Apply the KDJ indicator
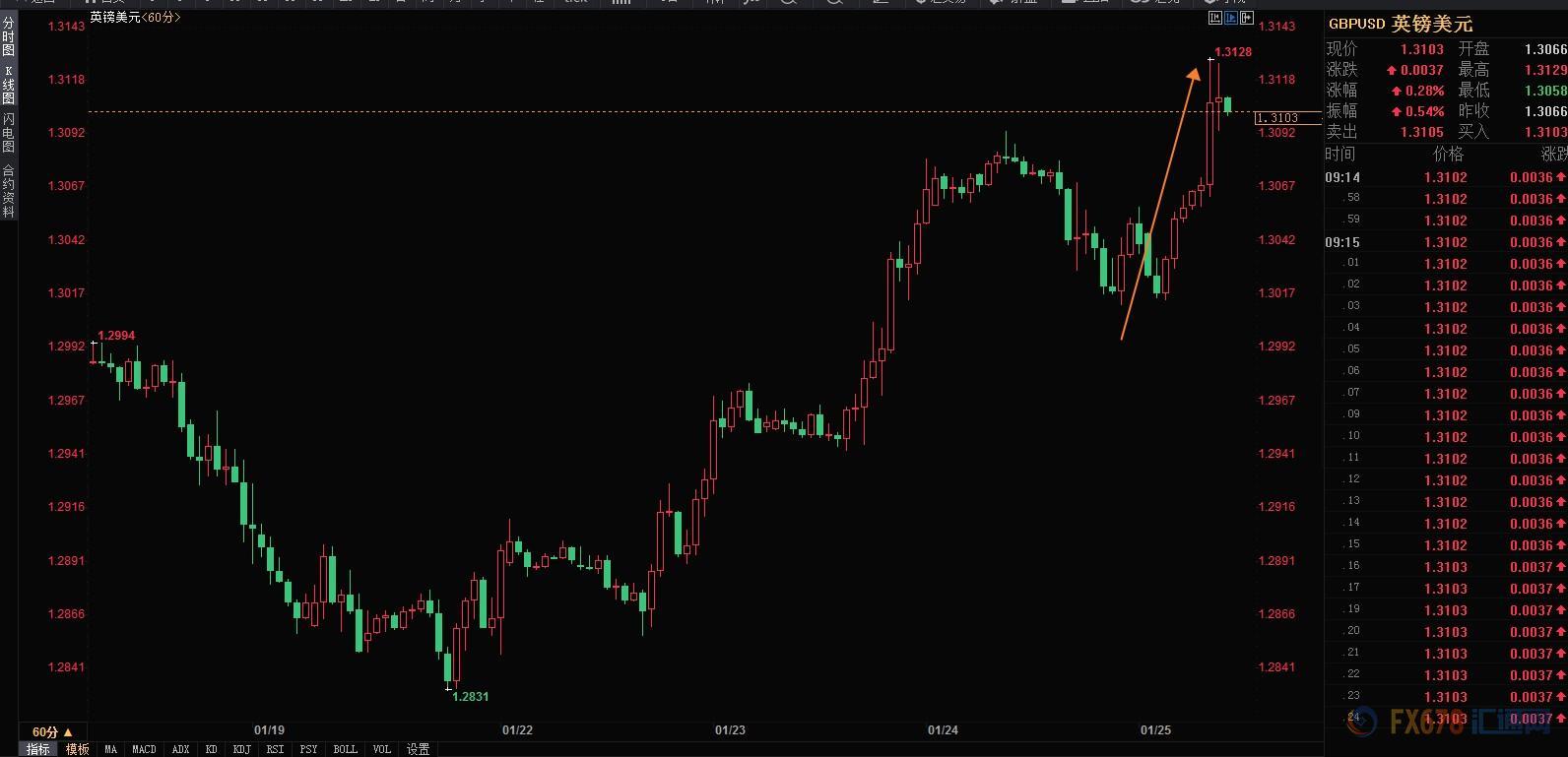This screenshot has height=757, width=1568. coord(241,749)
